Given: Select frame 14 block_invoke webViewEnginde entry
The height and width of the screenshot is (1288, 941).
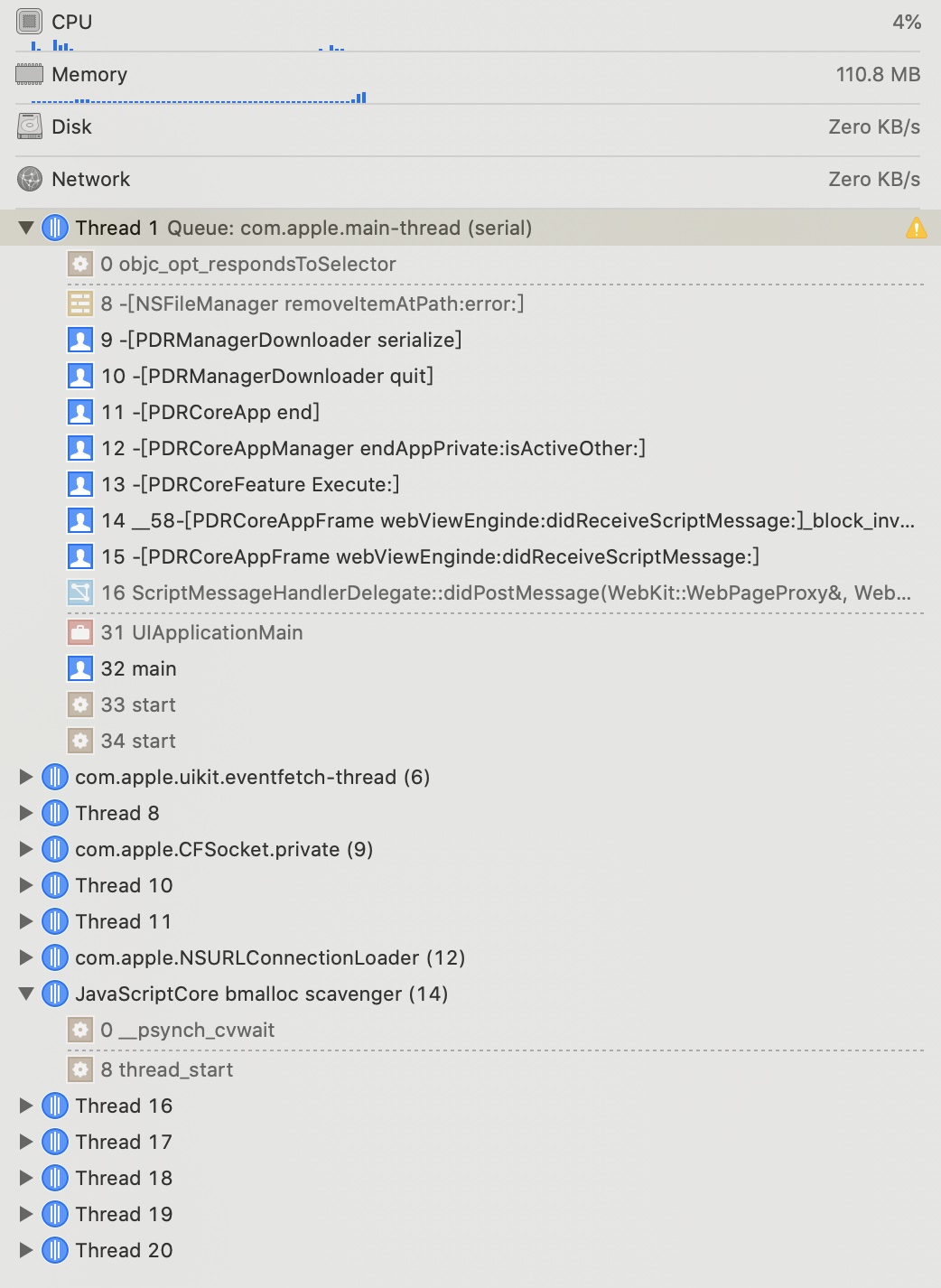Looking at the screenshot, I should 508,520.
